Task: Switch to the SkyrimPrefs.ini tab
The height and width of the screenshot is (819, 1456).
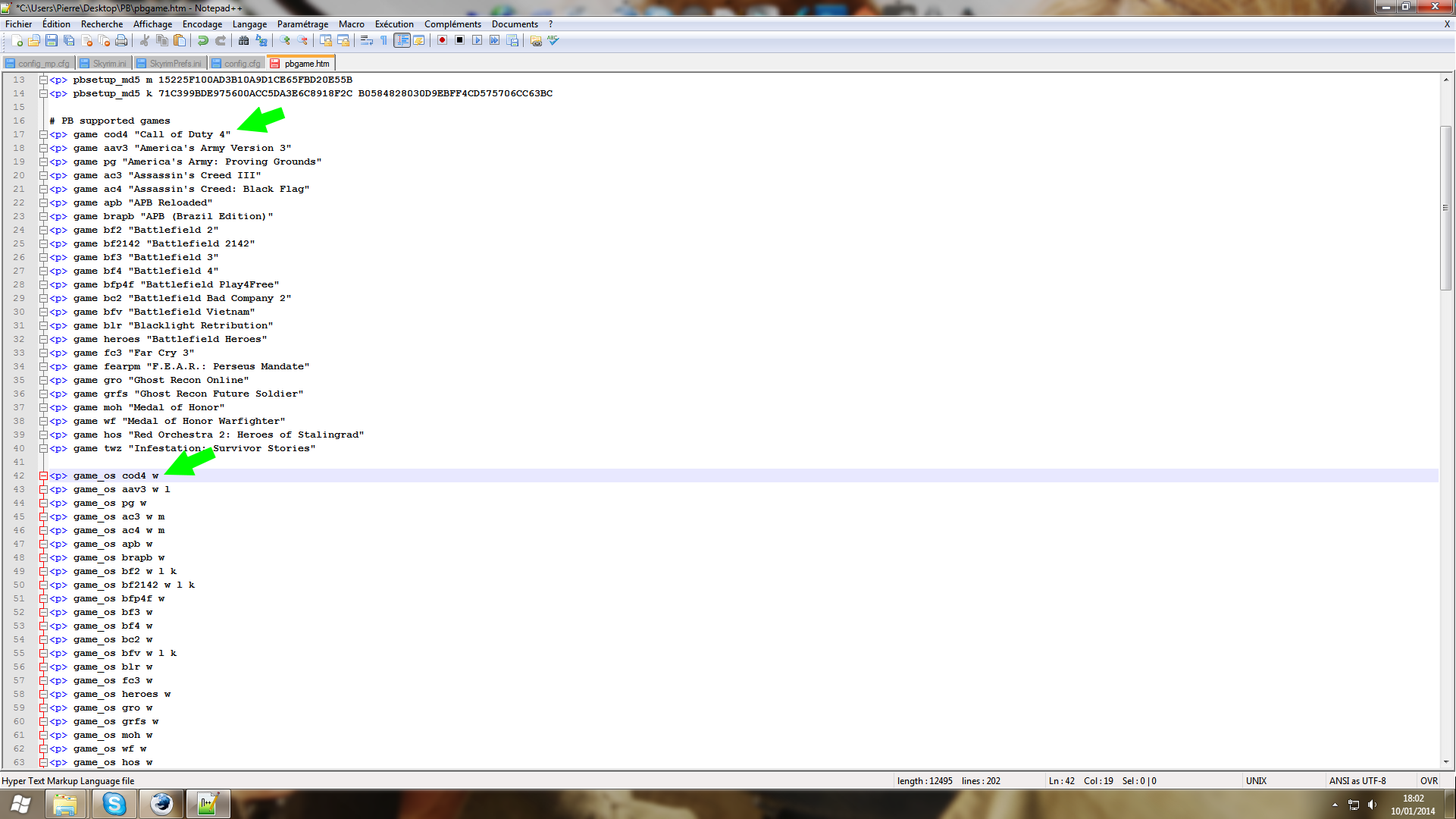Action: (170, 64)
